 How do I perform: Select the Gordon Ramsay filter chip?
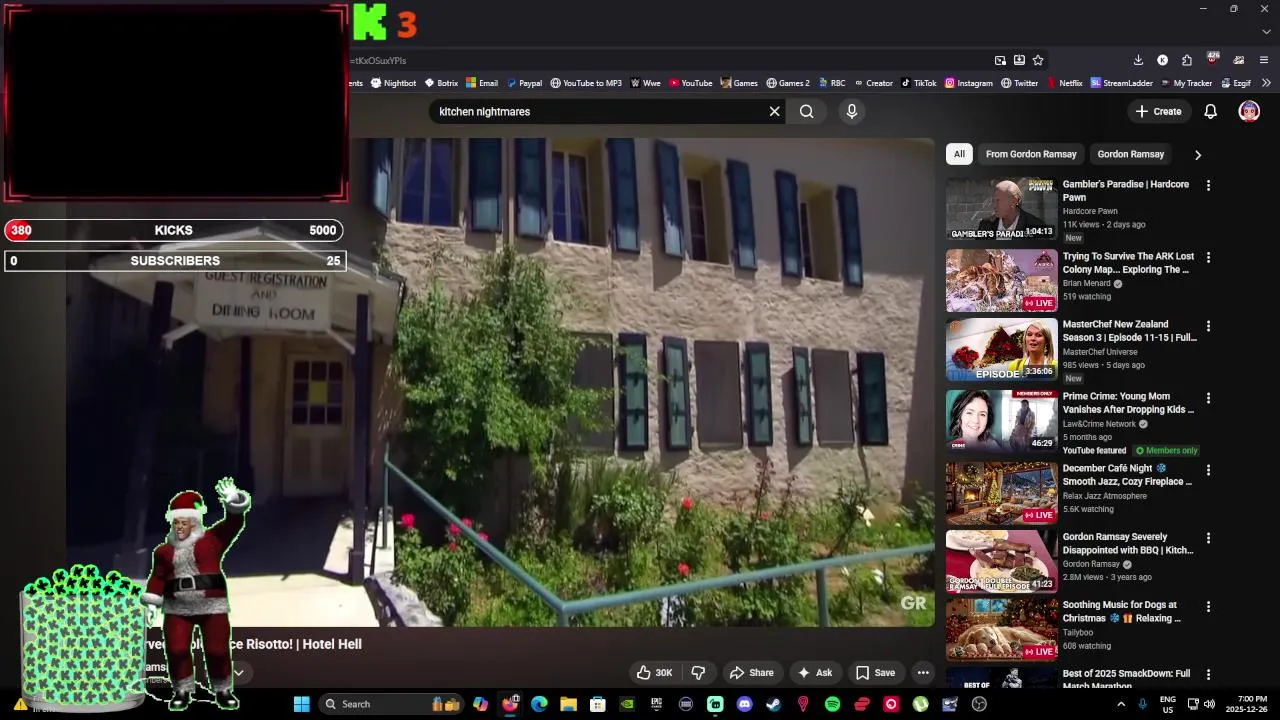[x=1131, y=154]
